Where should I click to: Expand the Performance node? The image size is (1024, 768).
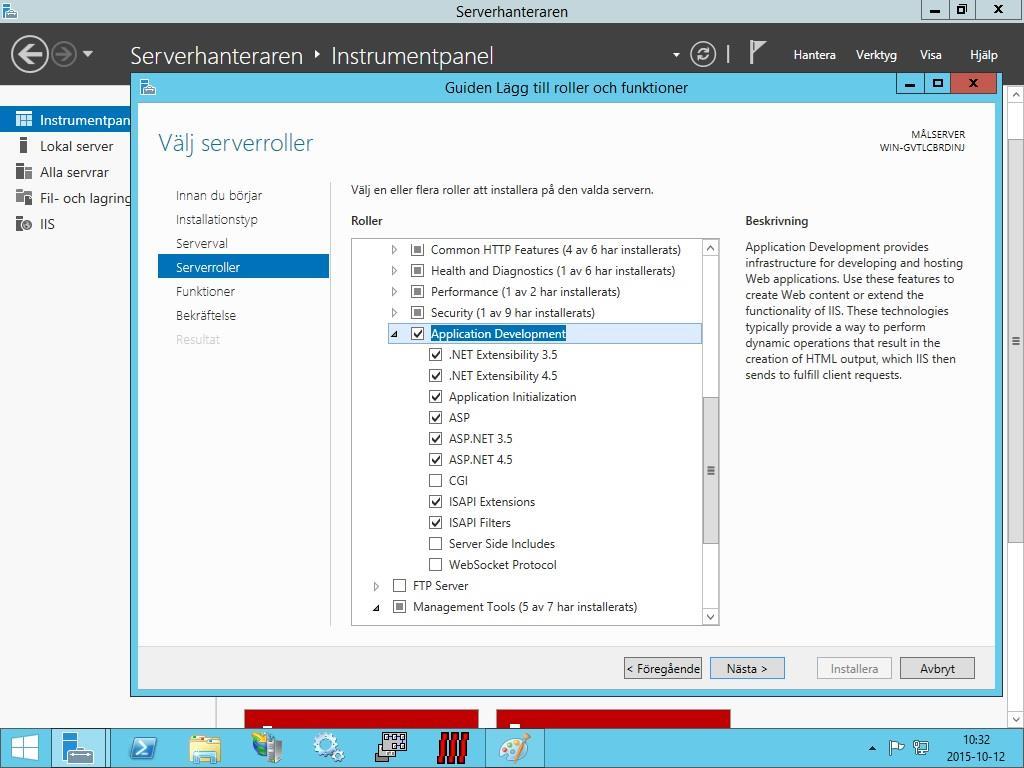394,291
